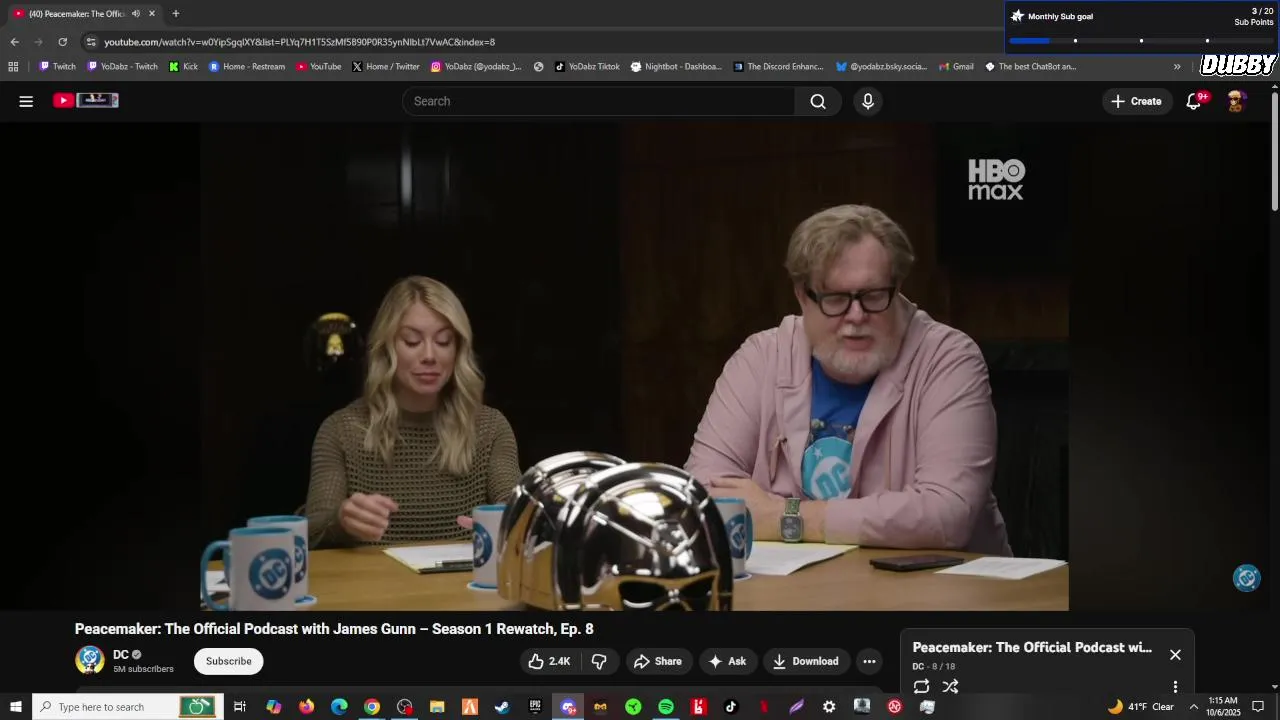Open the YouTube bookmark
The image size is (1280, 720).
pos(318,67)
